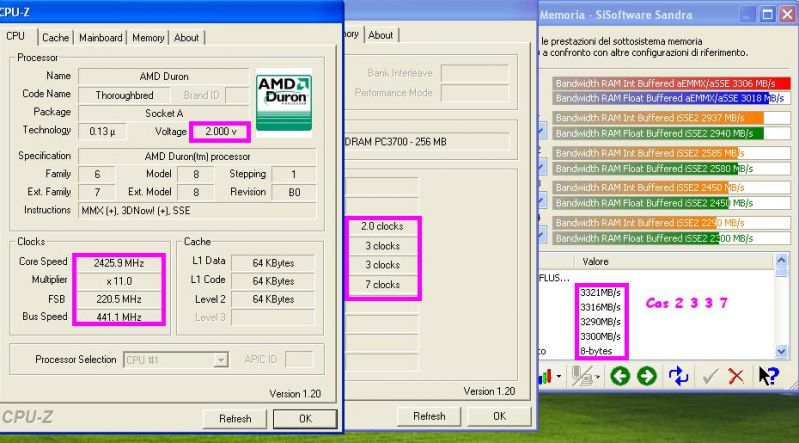
Task: Click the Name field showing AMD Duron
Action: [164, 76]
